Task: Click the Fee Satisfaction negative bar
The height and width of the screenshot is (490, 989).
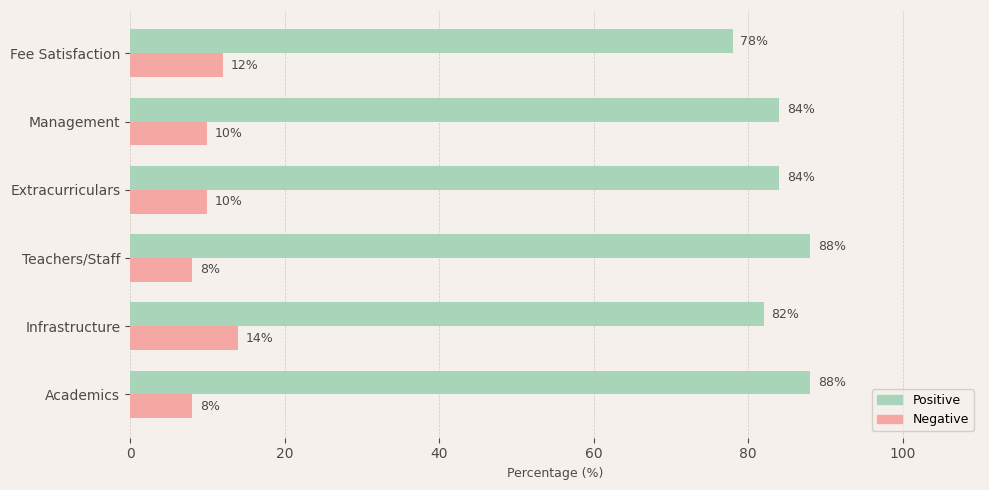Action: click(176, 65)
